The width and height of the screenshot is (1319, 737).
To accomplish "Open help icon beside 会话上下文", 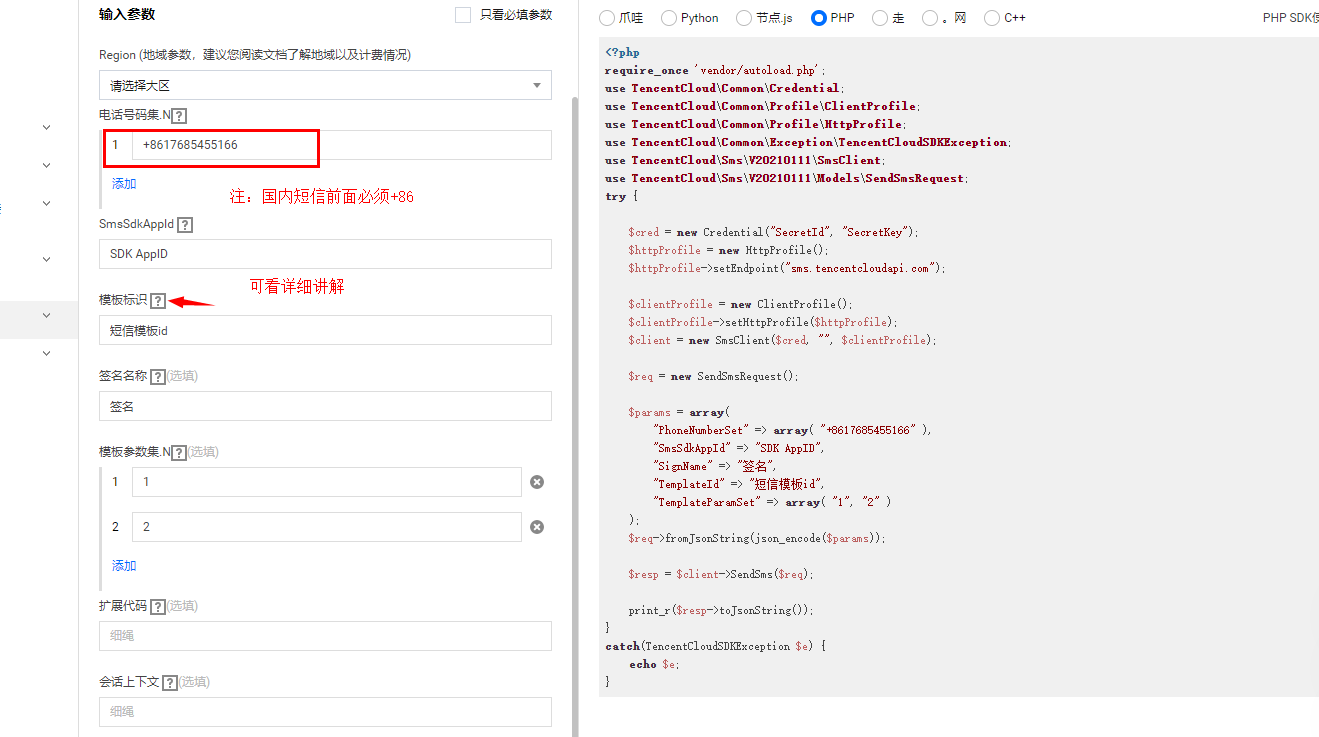I will click(170, 683).
